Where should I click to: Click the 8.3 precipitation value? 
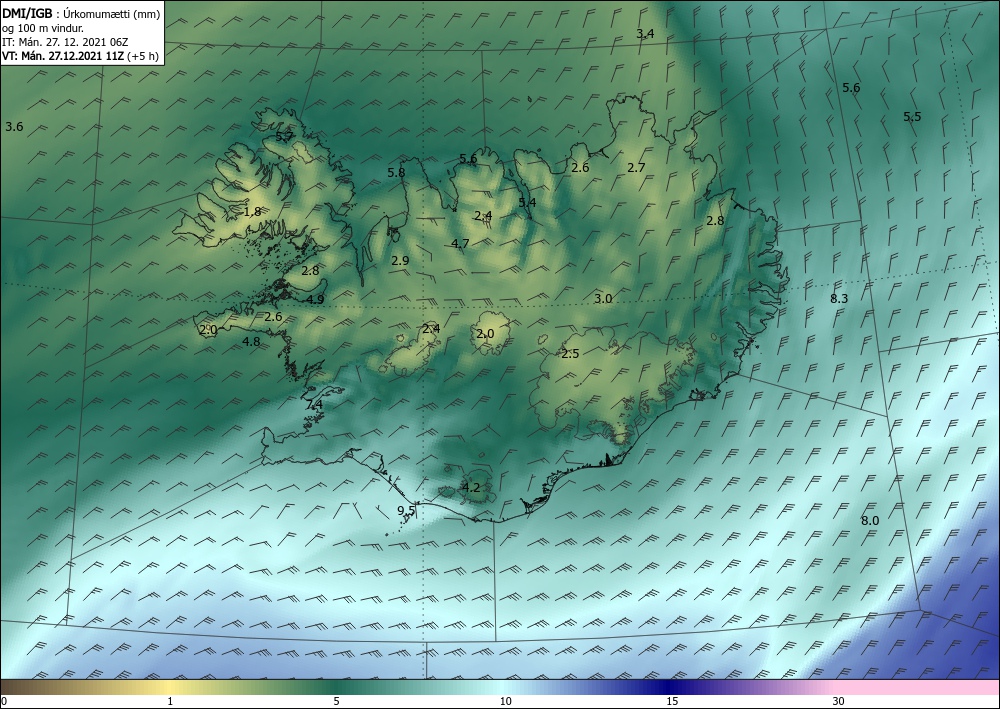pyautogui.click(x=839, y=299)
